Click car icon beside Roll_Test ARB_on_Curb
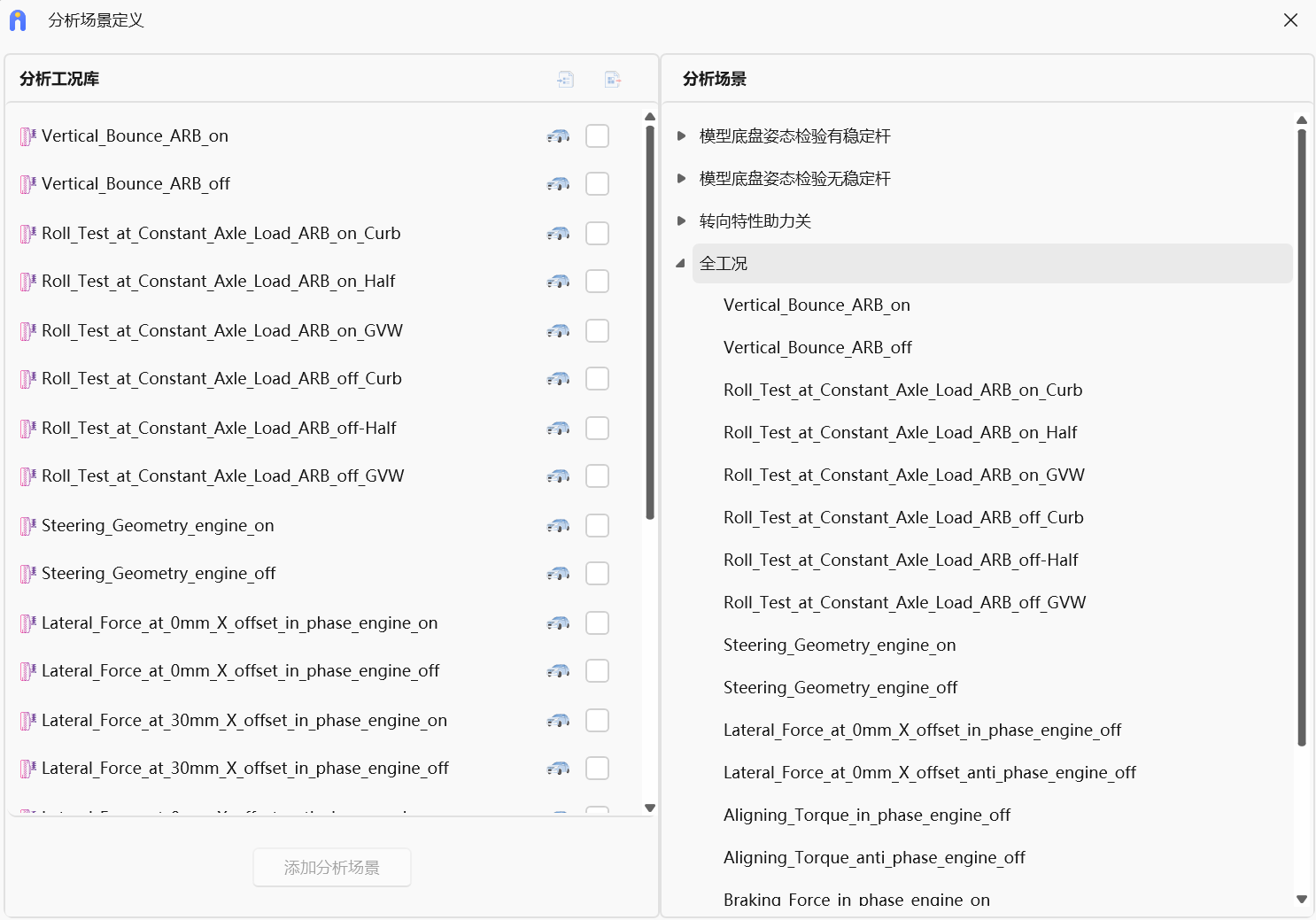The width and height of the screenshot is (1316, 920). 558,234
